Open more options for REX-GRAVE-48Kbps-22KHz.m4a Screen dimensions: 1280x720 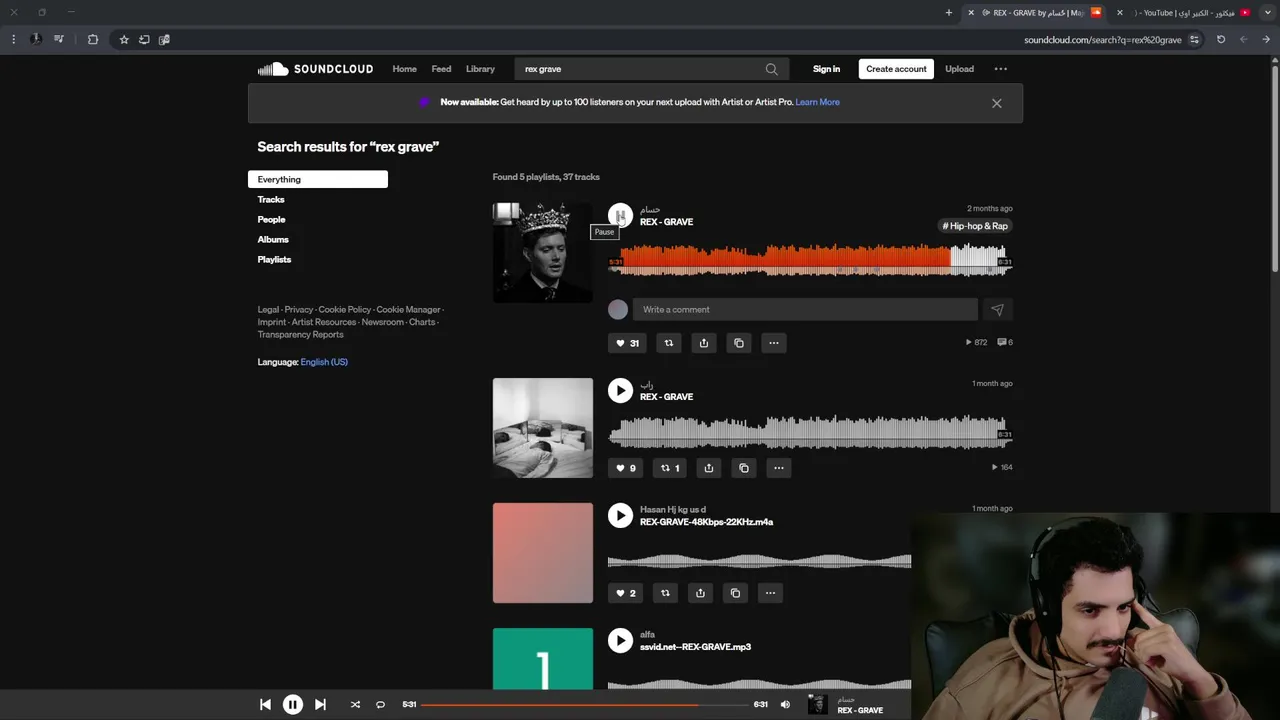tap(770, 593)
